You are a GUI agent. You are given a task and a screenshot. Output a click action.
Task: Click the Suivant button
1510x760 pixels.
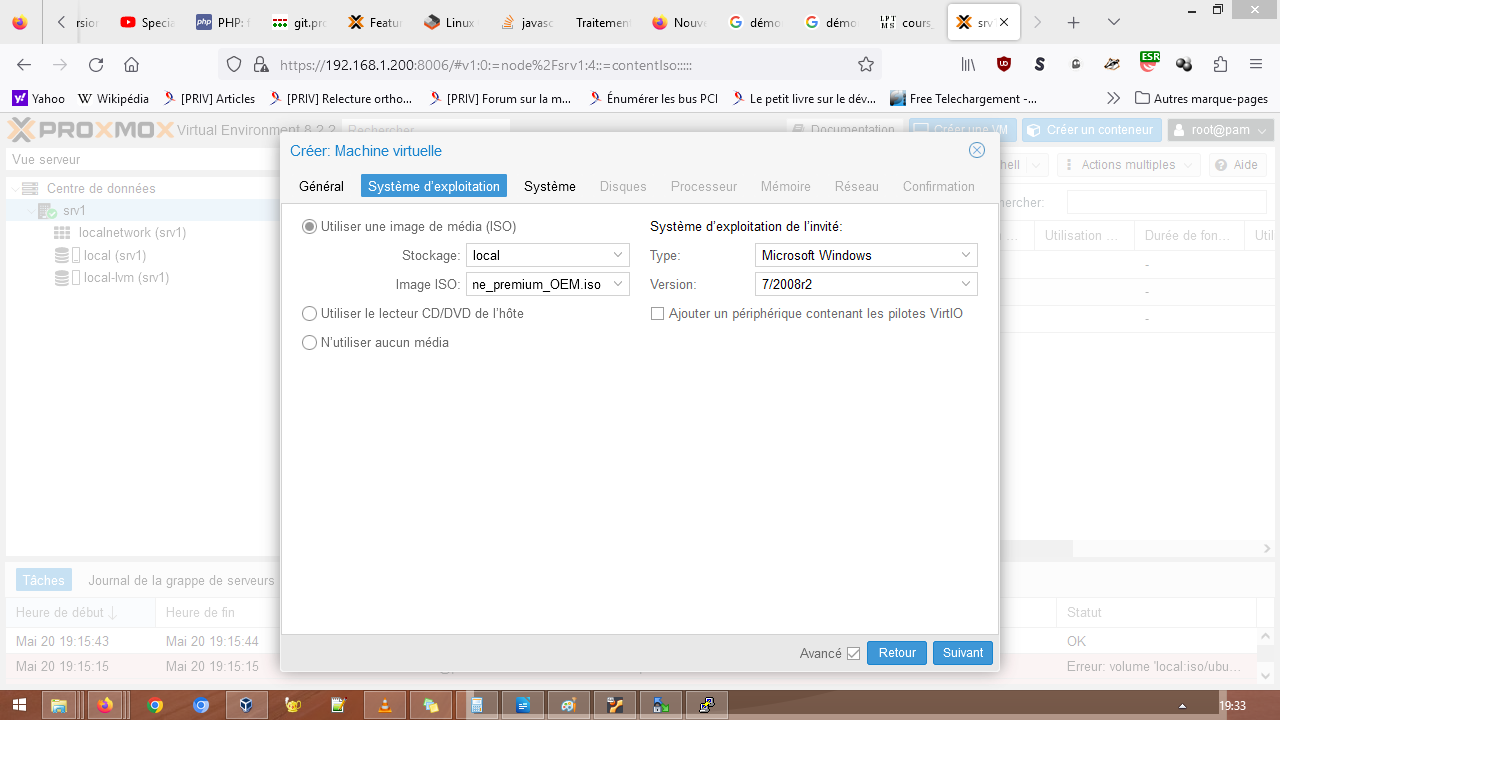[x=962, y=653]
